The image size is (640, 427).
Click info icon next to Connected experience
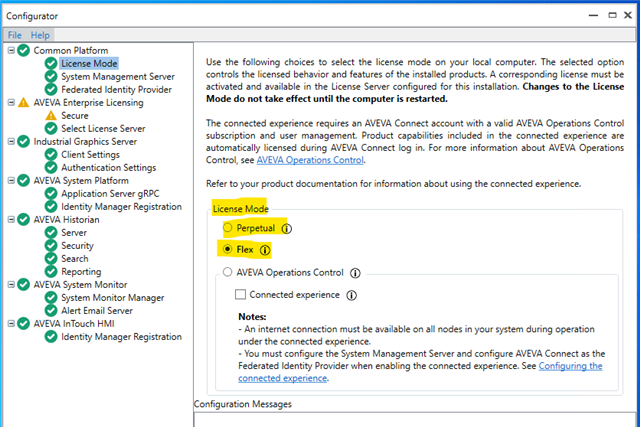(351, 295)
